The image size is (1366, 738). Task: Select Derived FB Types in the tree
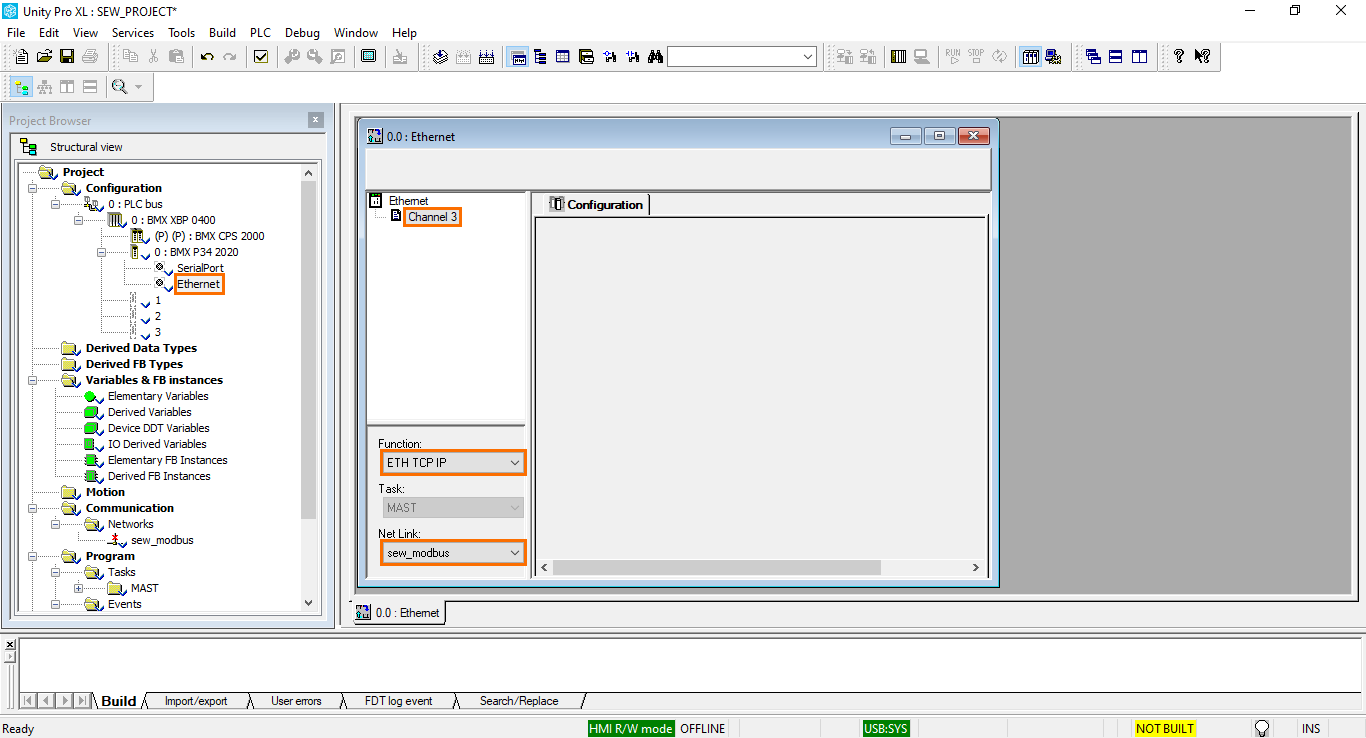pos(134,364)
